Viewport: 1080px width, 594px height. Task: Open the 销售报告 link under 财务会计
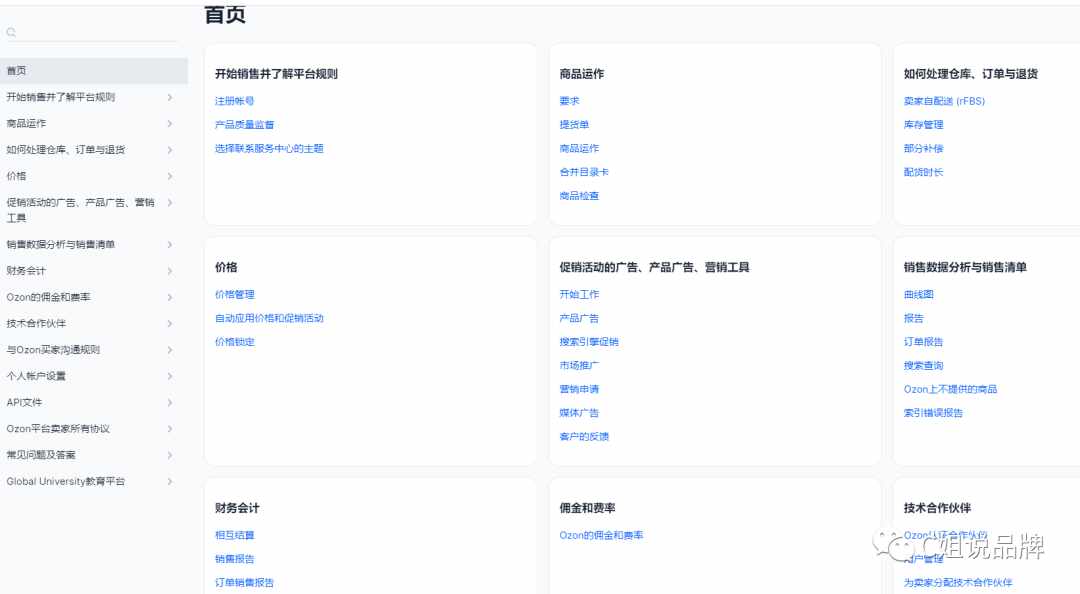coord(235,559)
